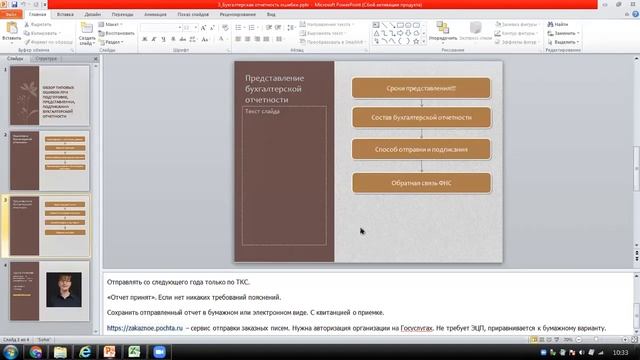Switch to the Design (Дизайн) ribbon tab
This screenshot has width=640, height=360.
93,14
